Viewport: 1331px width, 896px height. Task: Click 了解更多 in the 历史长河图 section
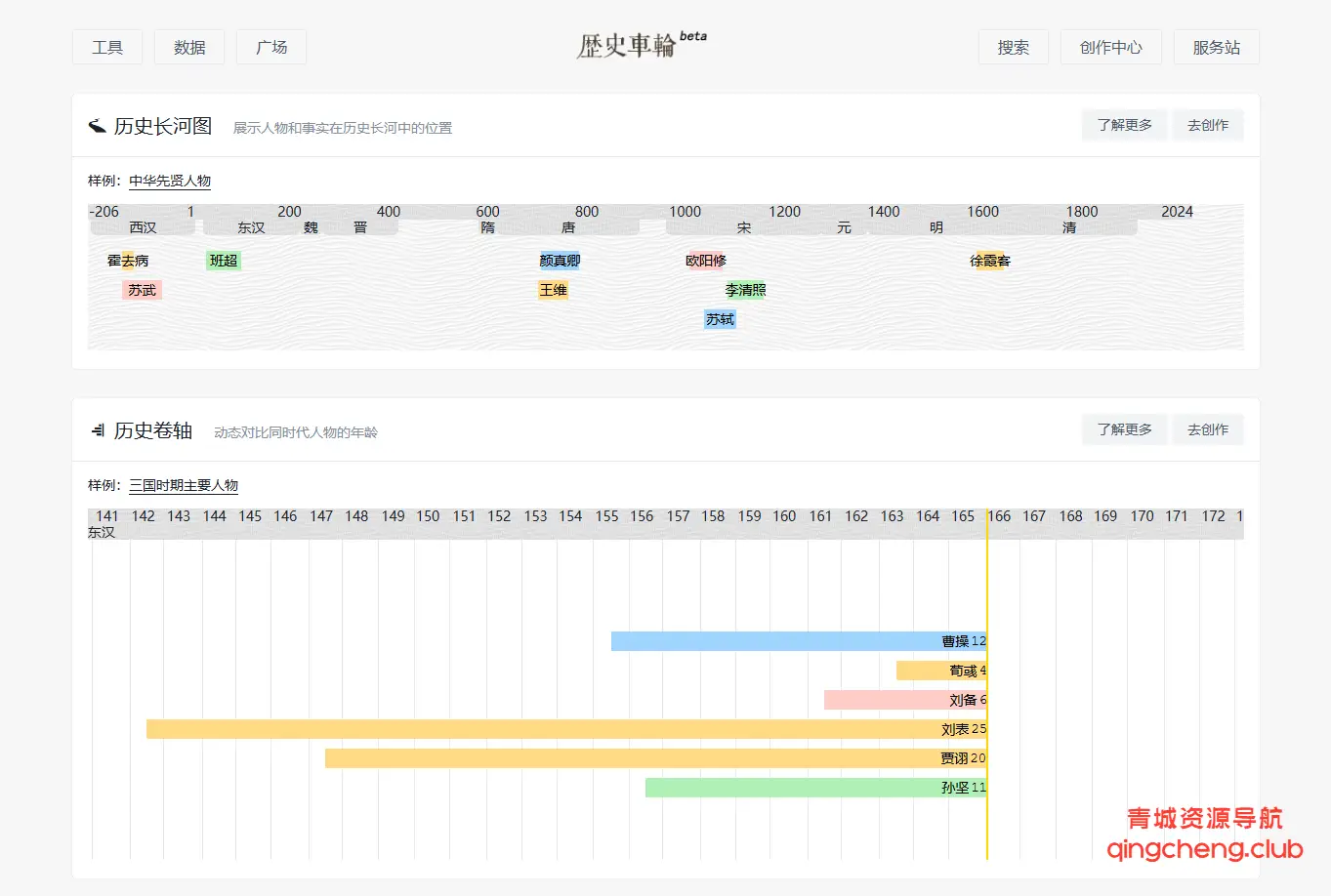pos(1124,125)
